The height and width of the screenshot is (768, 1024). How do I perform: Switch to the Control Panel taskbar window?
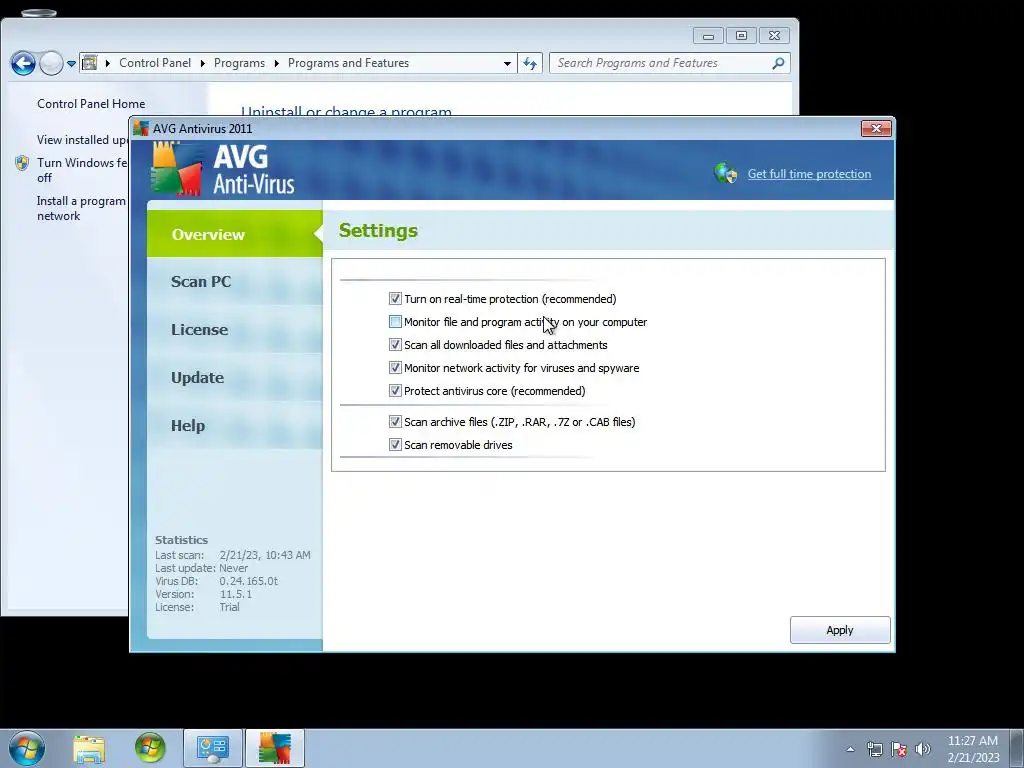click(213, 748)
